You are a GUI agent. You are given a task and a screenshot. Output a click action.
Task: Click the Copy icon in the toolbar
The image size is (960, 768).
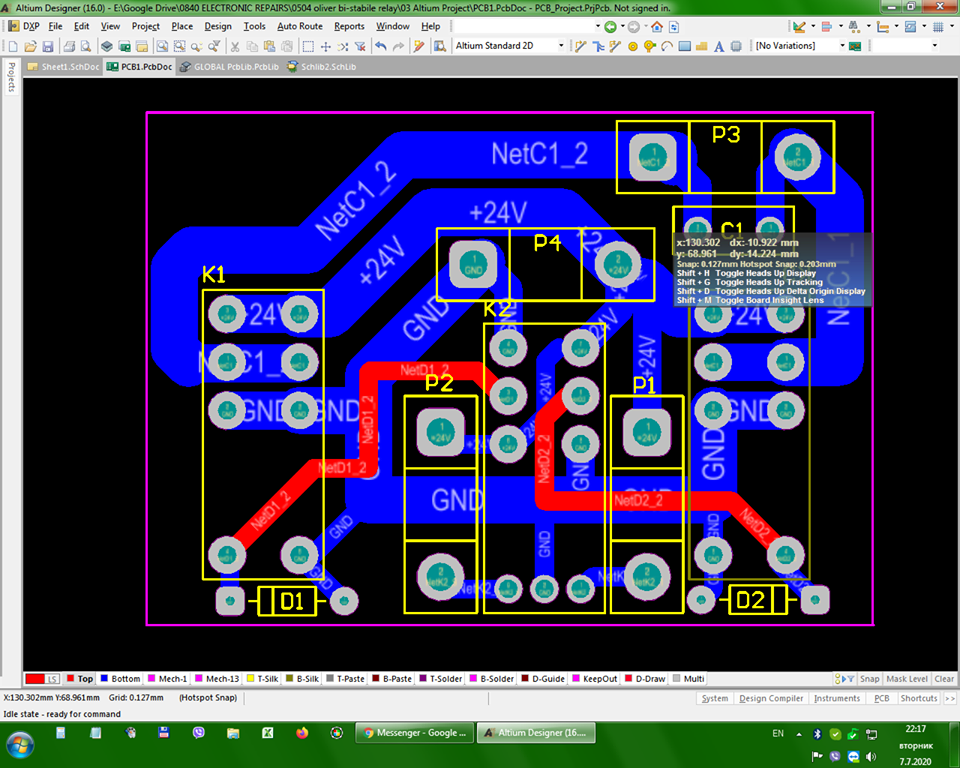(252, 46)
